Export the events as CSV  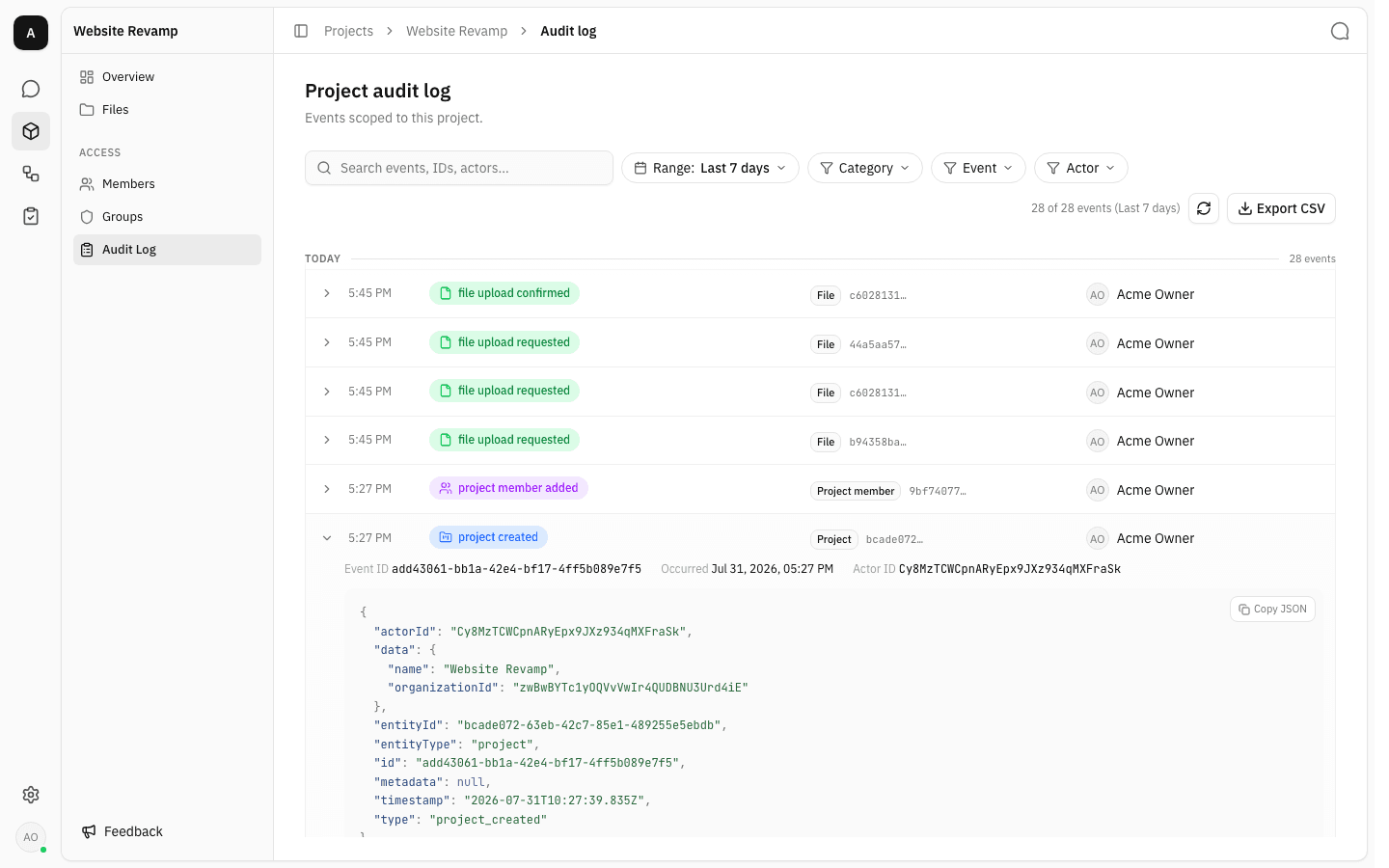1281,208
